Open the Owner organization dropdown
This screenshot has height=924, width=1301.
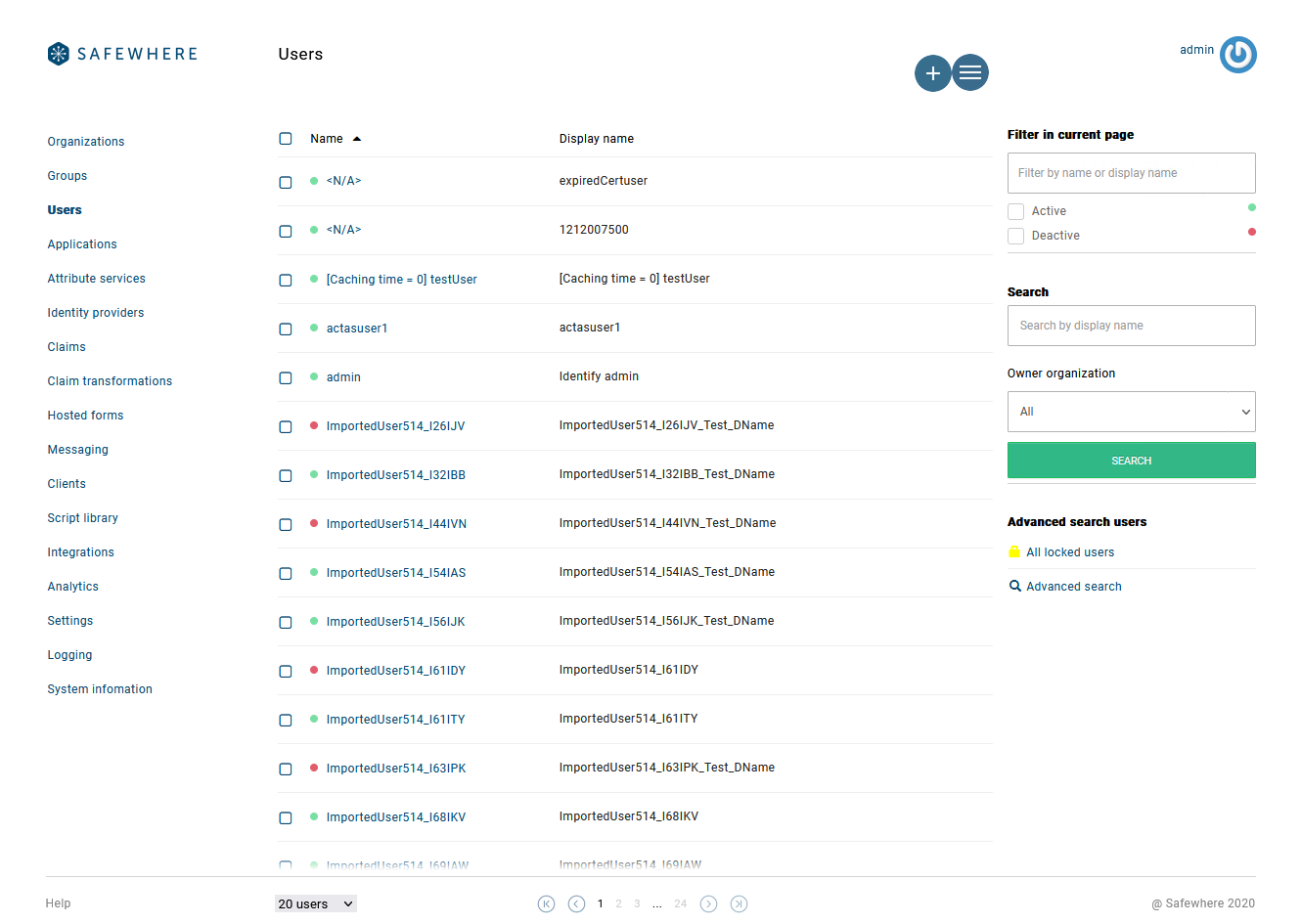[x=1131, y=412]
